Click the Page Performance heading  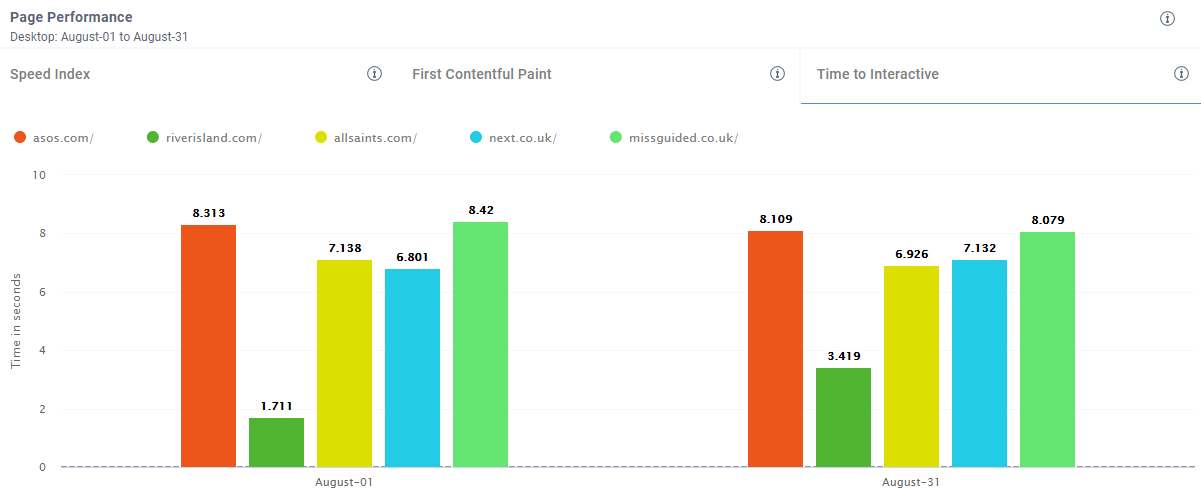click(71, 18)
